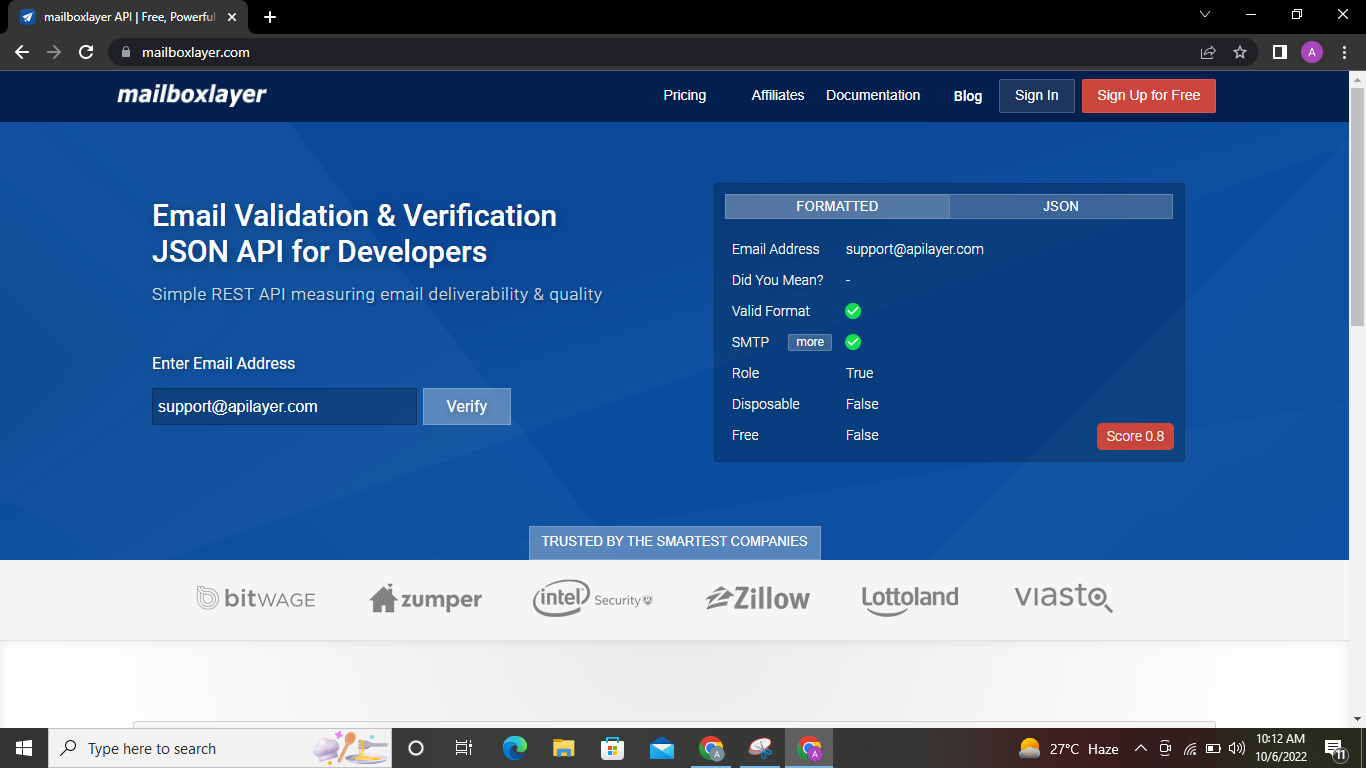Image resolution: width=1366 pixels, height=768 pixels.
Task: Open the notification center icon
Action: pos(1334,748)
